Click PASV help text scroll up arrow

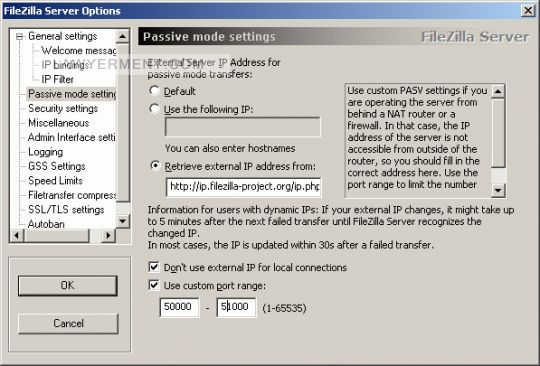(498, 91)
